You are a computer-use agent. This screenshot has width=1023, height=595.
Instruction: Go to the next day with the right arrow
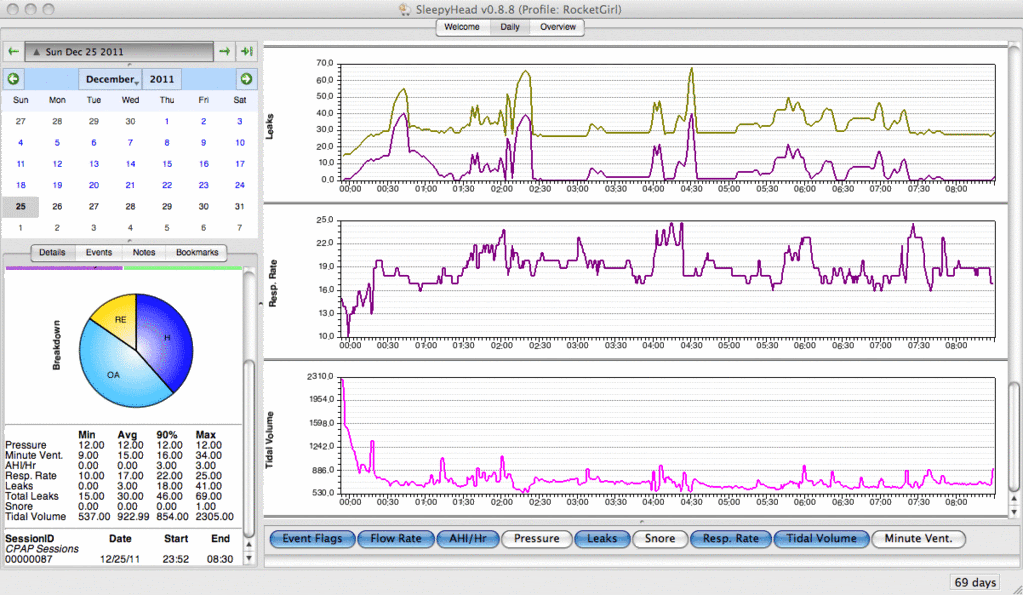click(224, 52)
